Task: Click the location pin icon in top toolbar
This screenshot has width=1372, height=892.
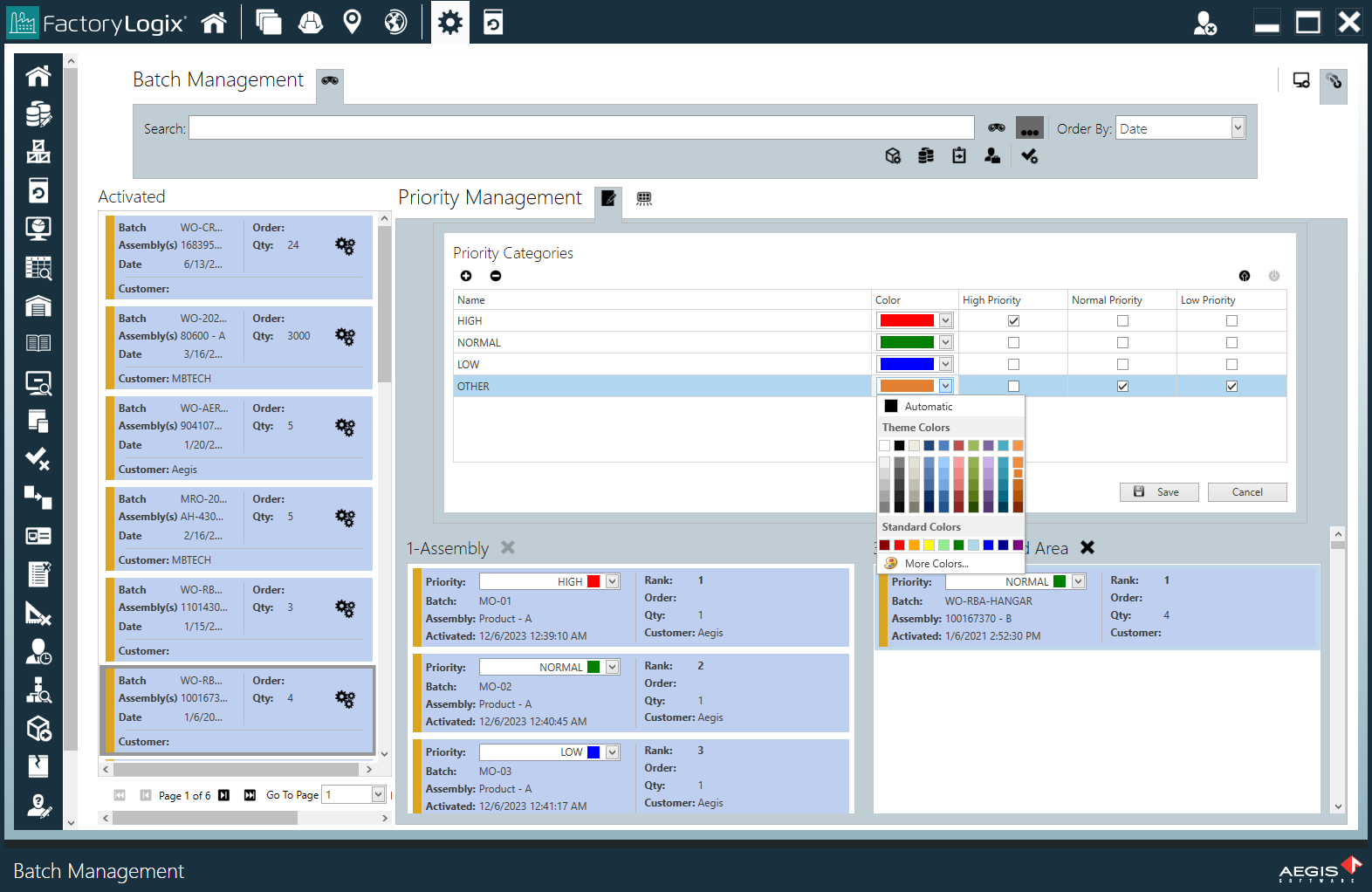Action: [352, 22]
